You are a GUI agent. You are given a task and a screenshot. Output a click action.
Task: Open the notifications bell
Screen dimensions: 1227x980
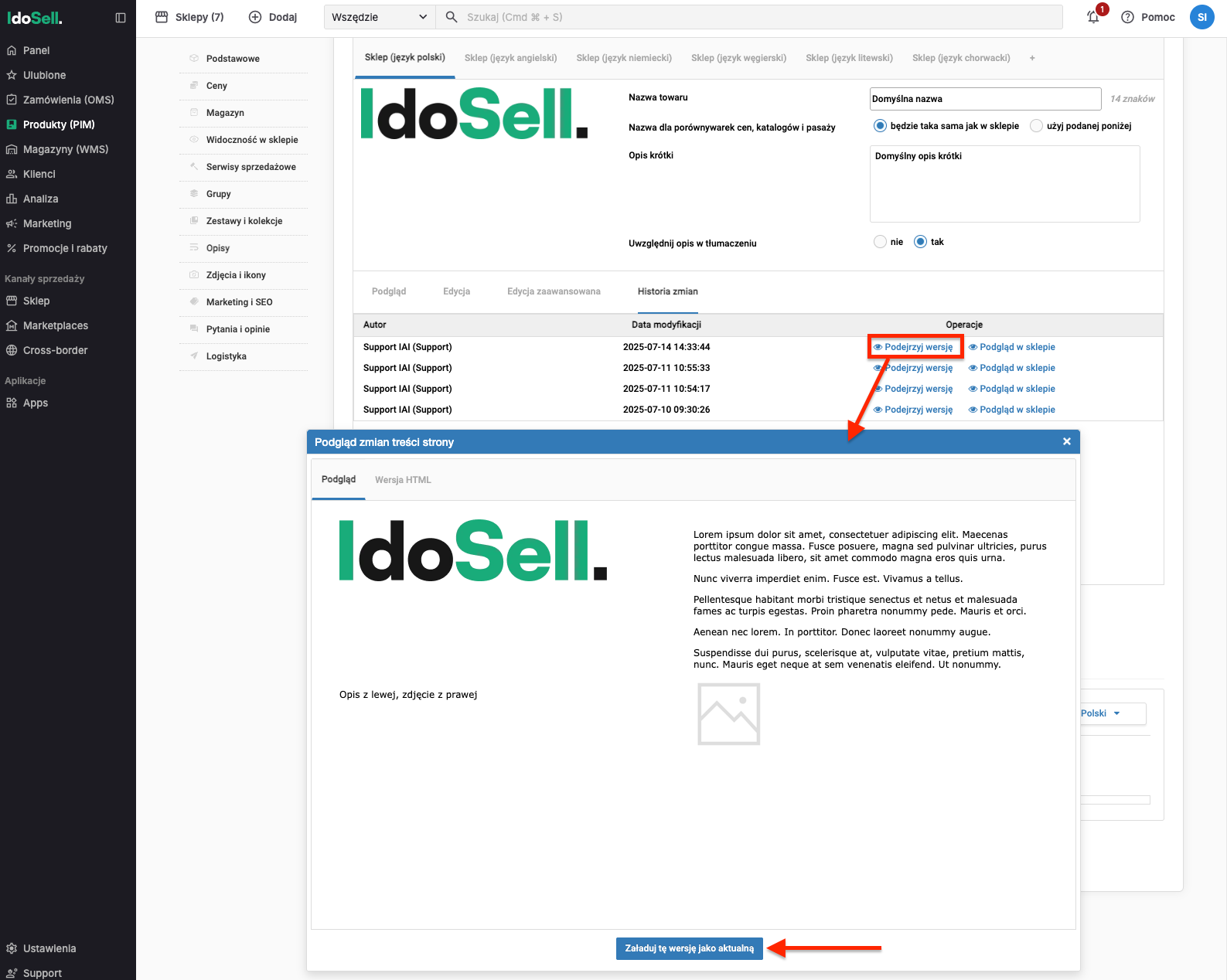coord(1093,17)
